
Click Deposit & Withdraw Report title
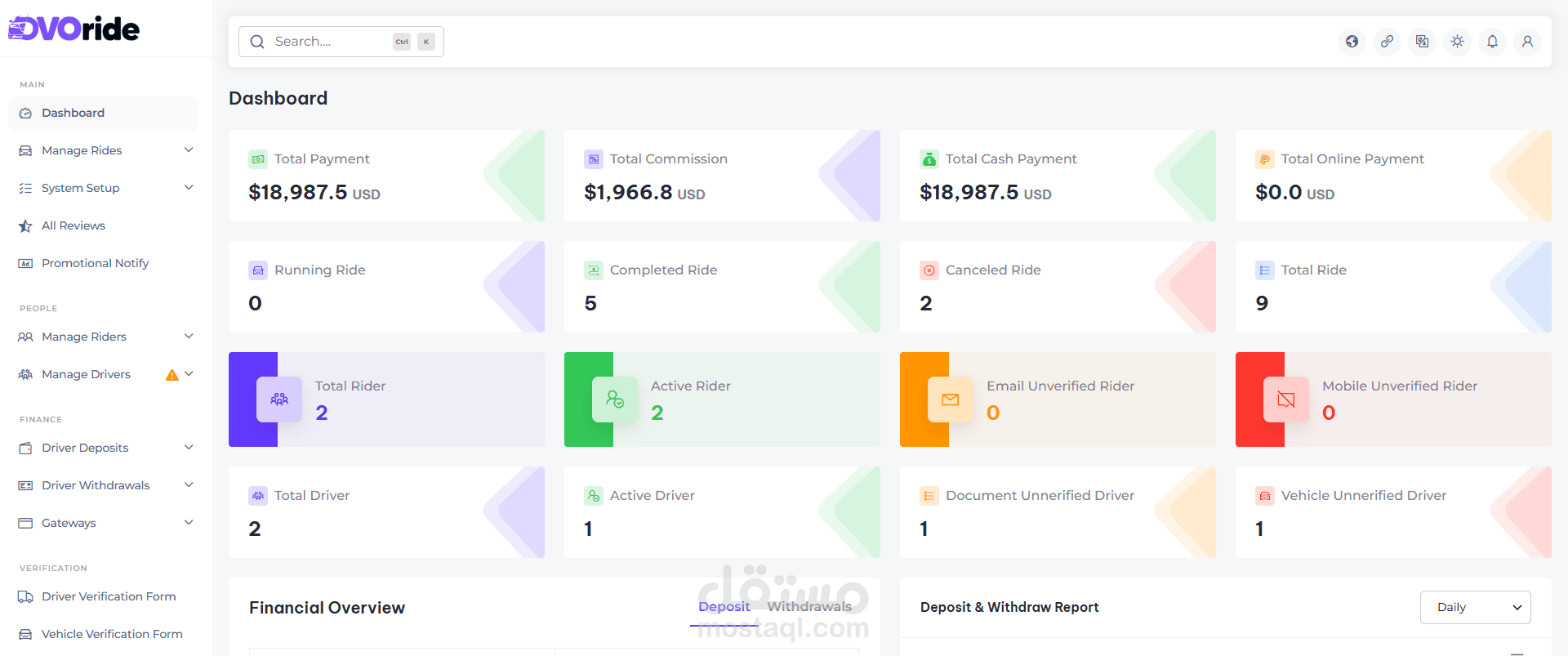click(x=1009, y=608)
